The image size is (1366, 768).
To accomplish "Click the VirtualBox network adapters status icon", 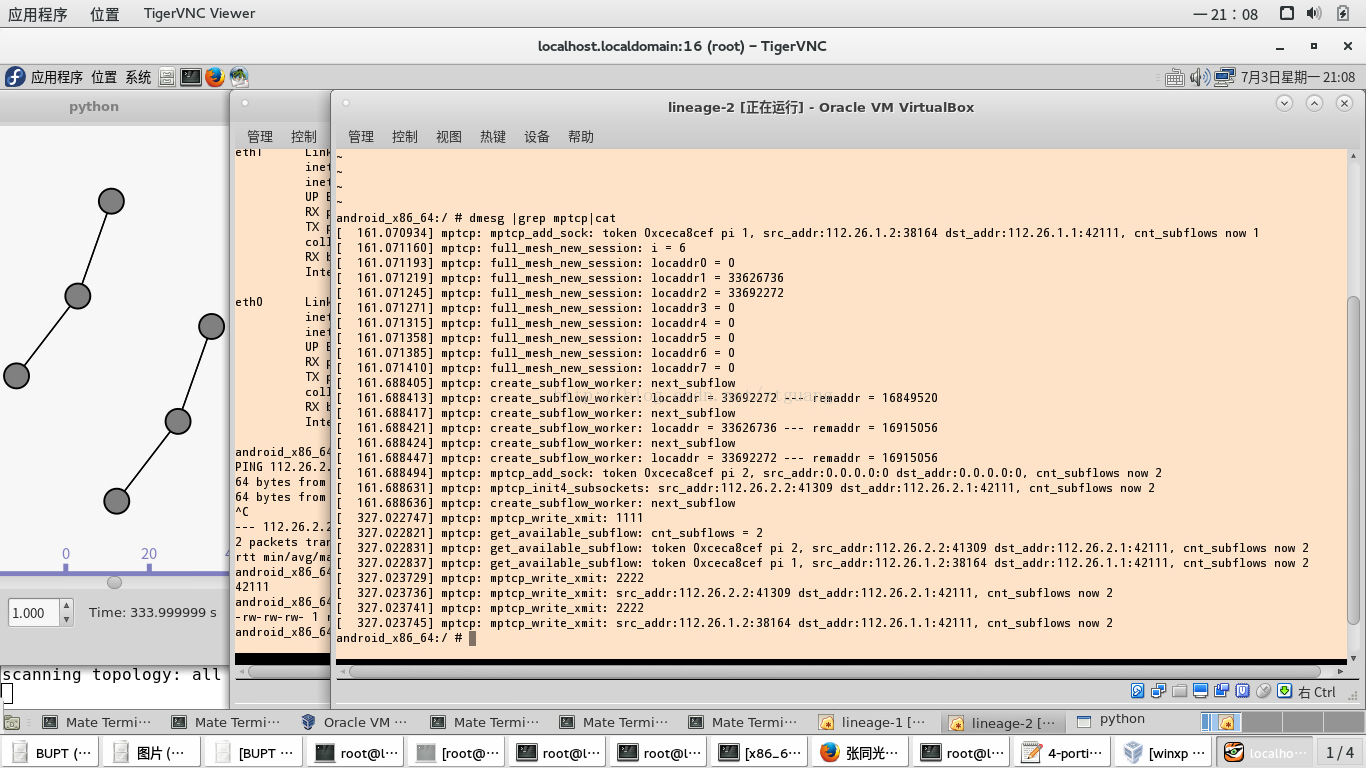I will [1159, 691].
